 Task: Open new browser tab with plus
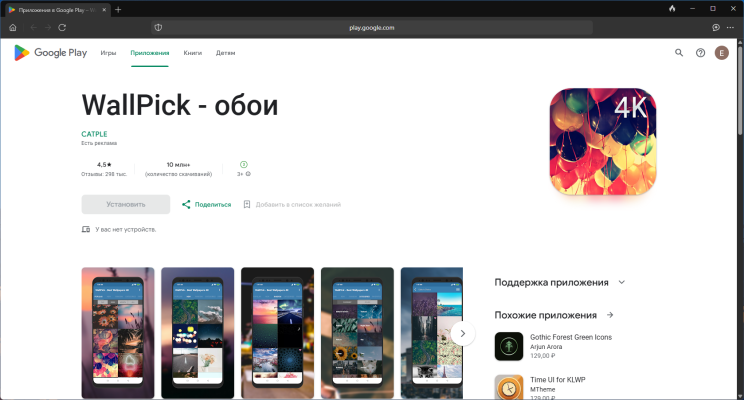tap(118, 9)
